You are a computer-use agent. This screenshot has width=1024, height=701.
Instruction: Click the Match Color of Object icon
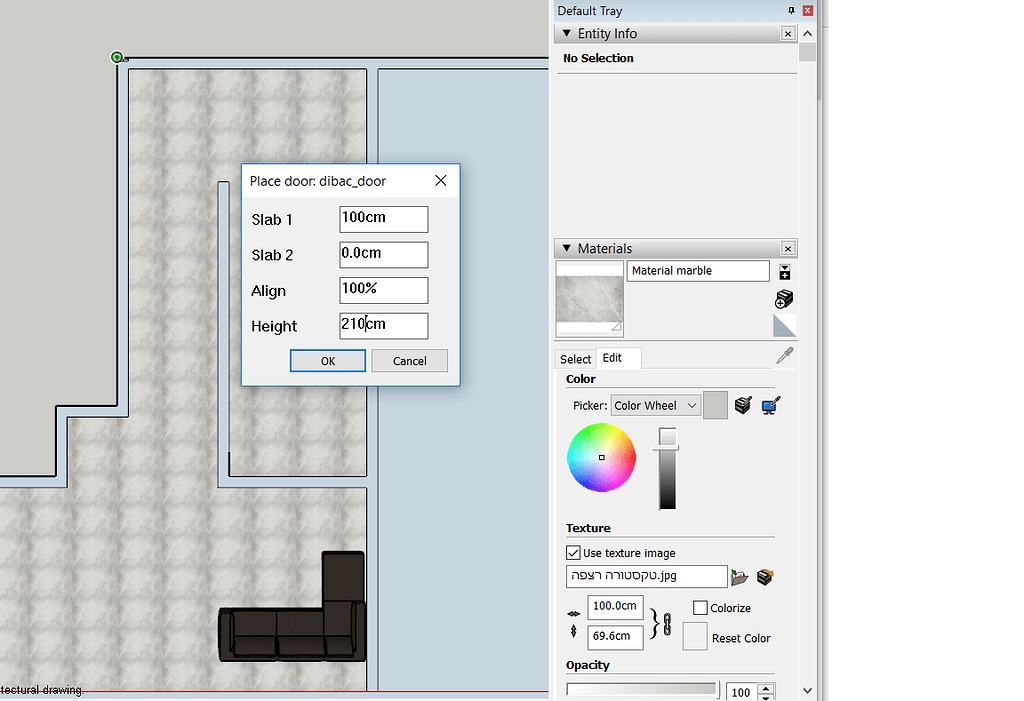click(742, 405)
